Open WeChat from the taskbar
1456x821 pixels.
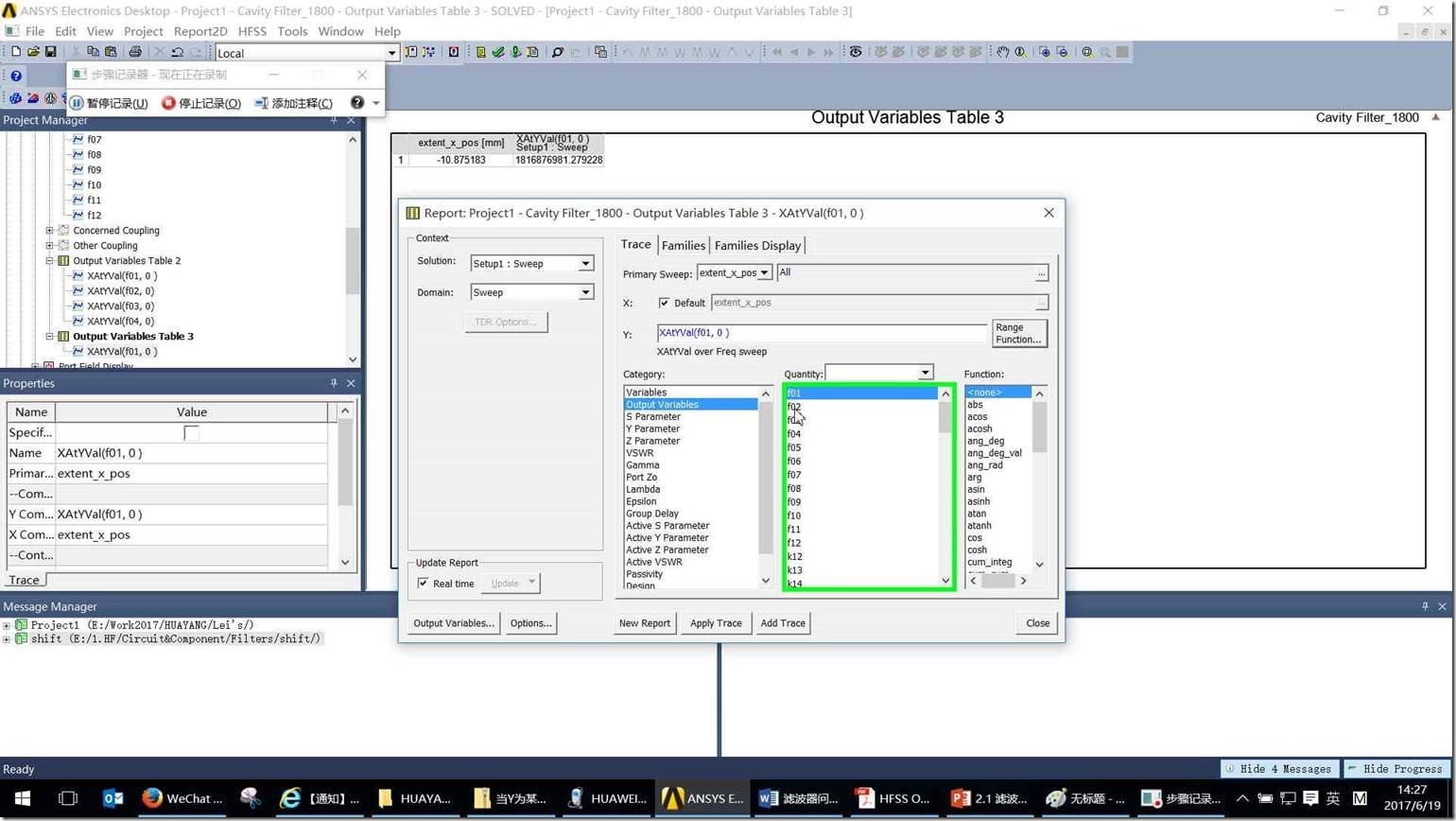(x=182, y=798)
